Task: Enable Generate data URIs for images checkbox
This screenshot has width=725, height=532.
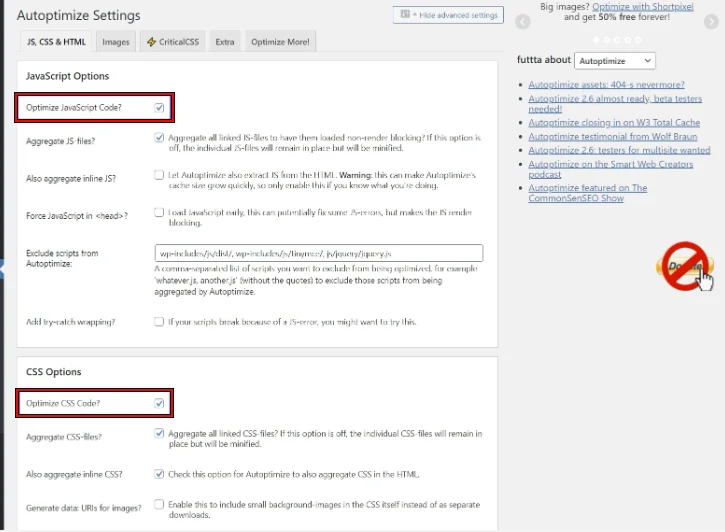Action: tap(159, 504)
